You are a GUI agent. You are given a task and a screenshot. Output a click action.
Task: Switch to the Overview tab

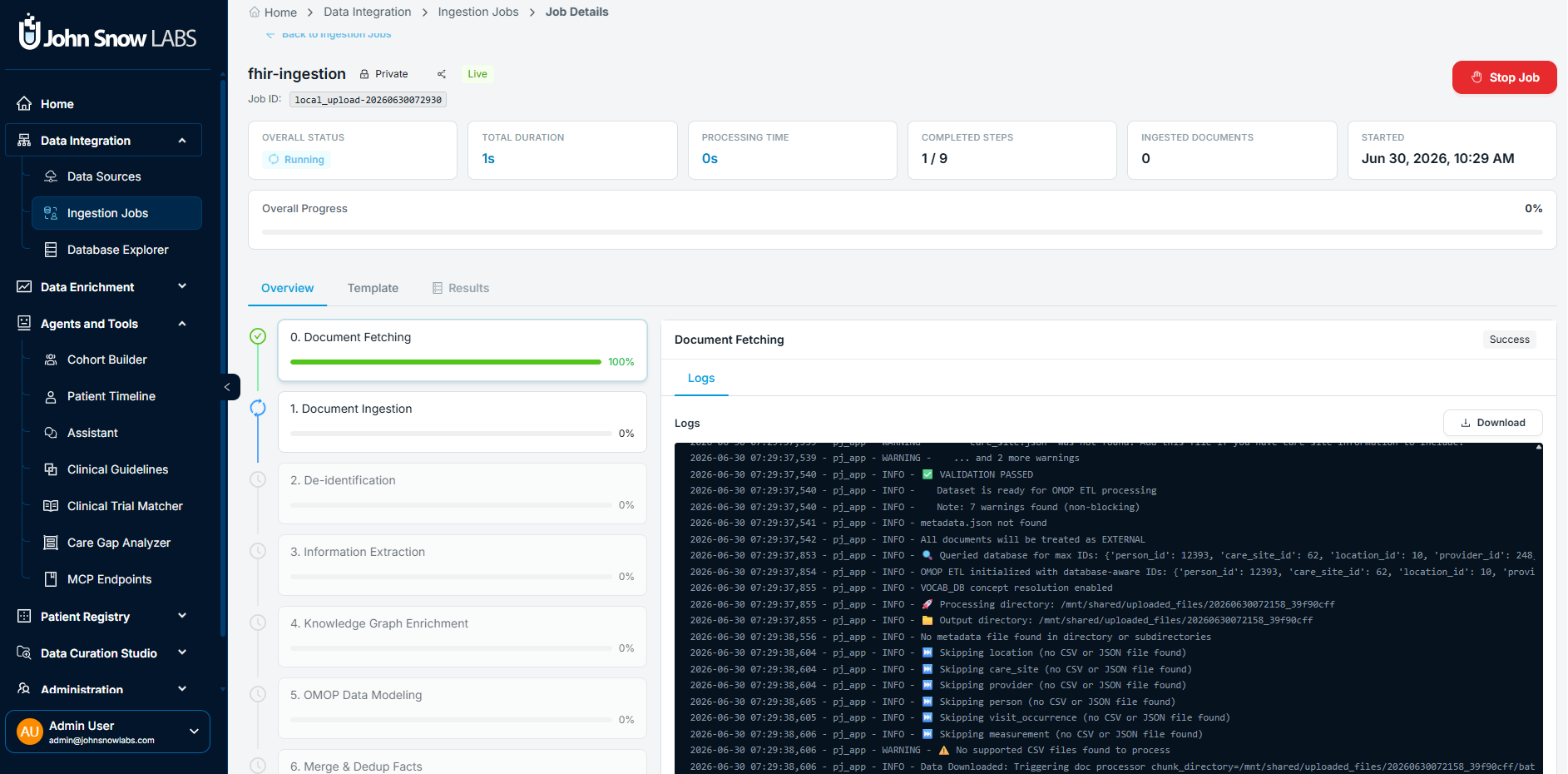(287, 288)
